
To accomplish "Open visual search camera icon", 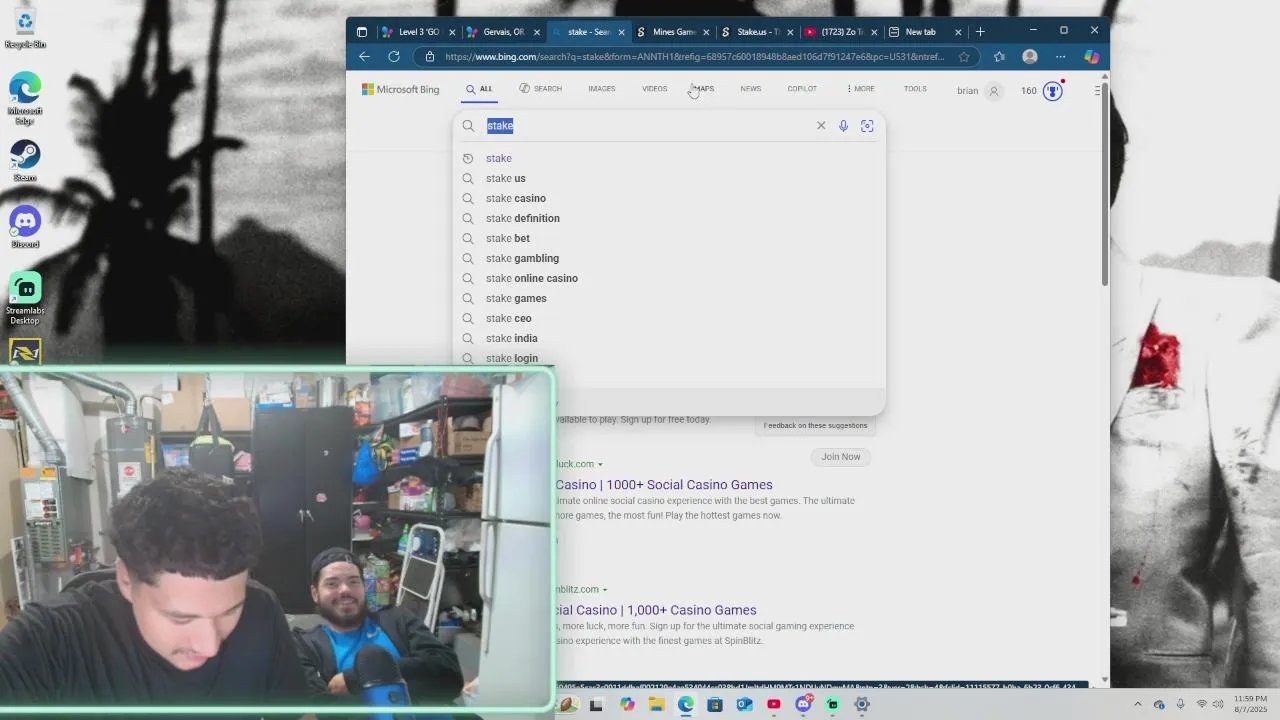I will pos(867,126).
